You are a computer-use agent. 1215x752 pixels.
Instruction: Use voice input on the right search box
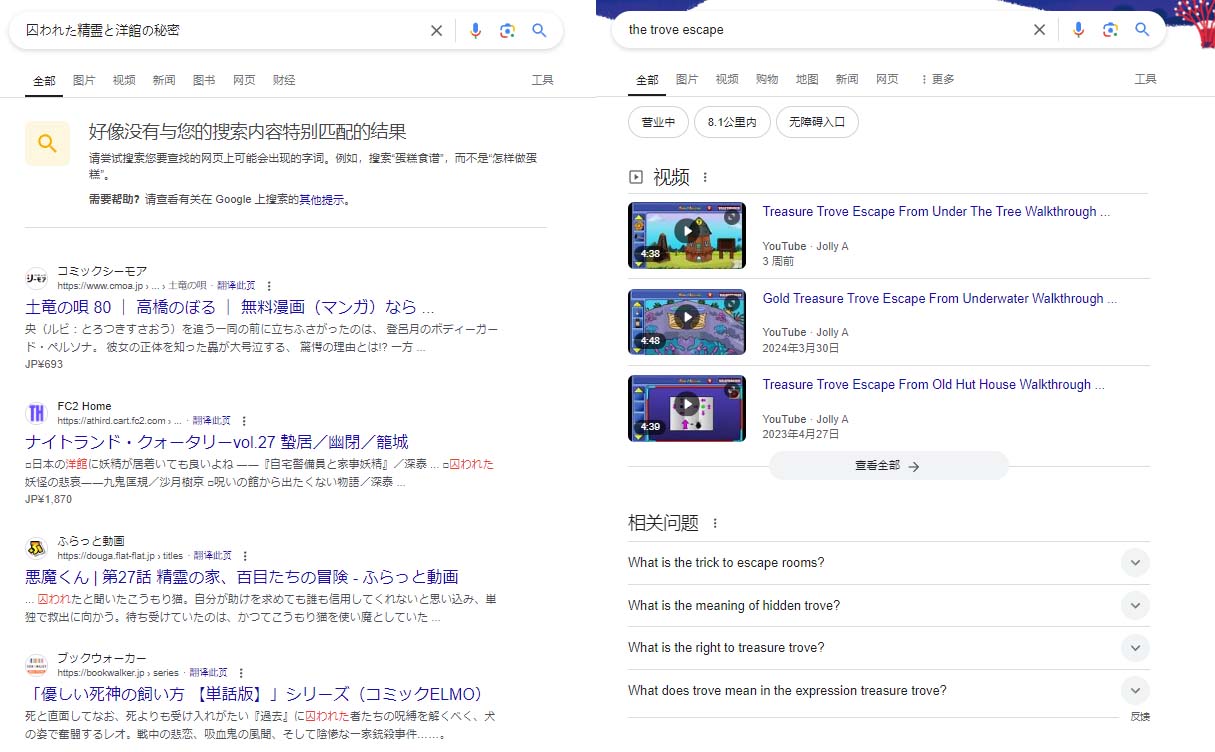(1078, 30)
